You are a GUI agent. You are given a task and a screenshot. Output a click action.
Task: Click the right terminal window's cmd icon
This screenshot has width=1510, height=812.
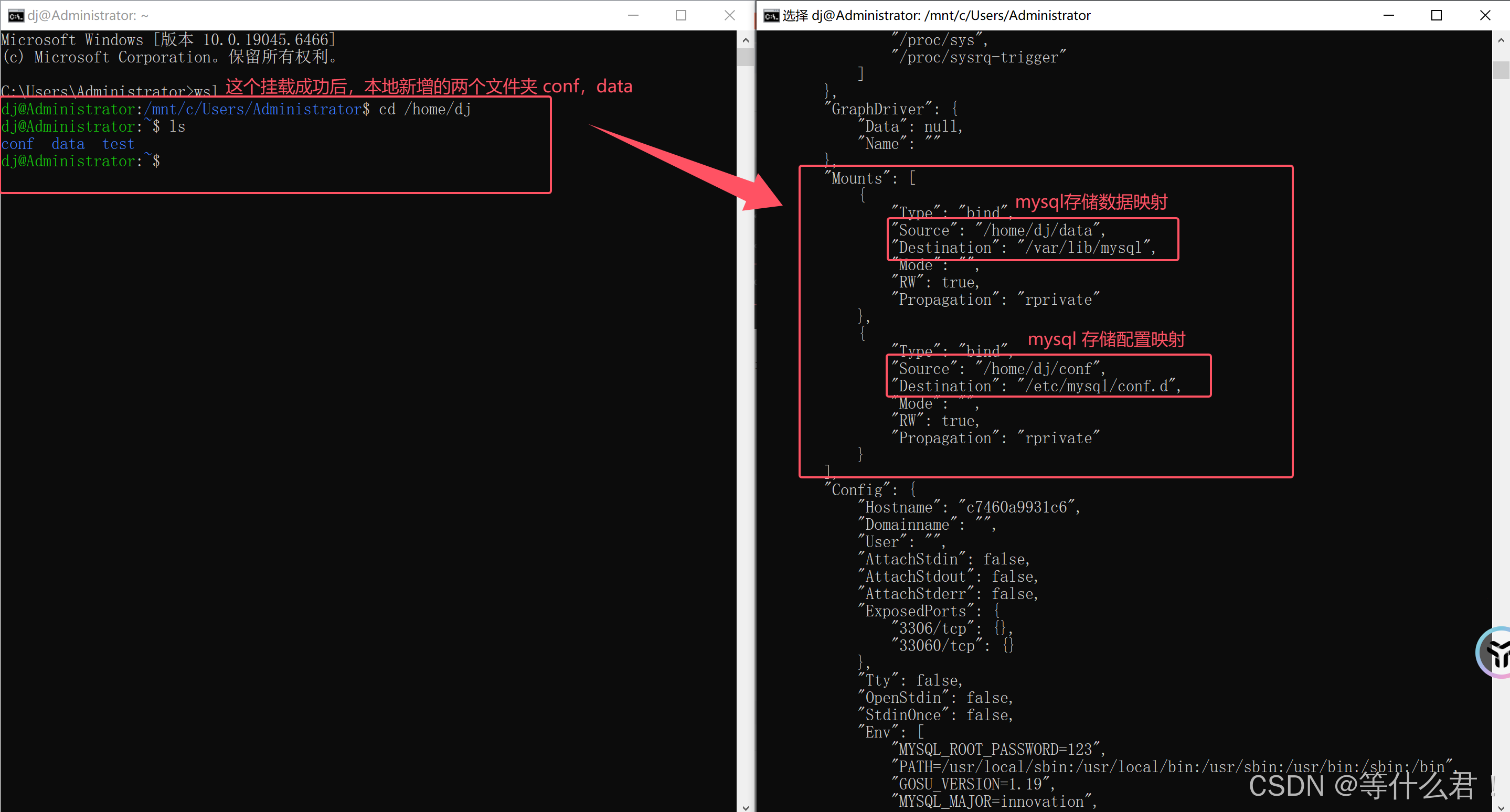pos(771,15)
